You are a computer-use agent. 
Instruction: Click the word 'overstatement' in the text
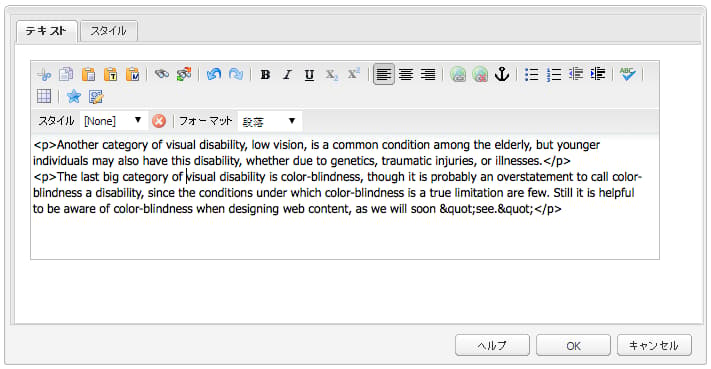click(535, 177)
